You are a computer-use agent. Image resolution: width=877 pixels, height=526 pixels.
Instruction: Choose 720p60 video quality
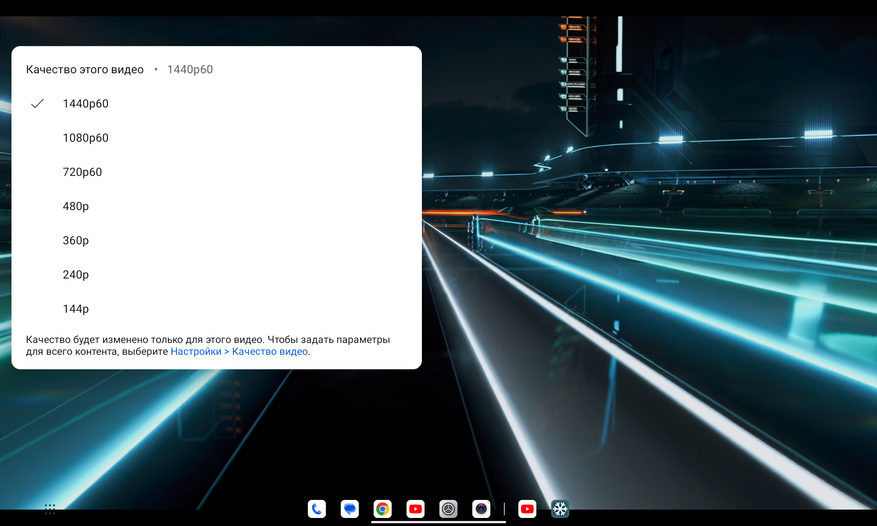83,172
